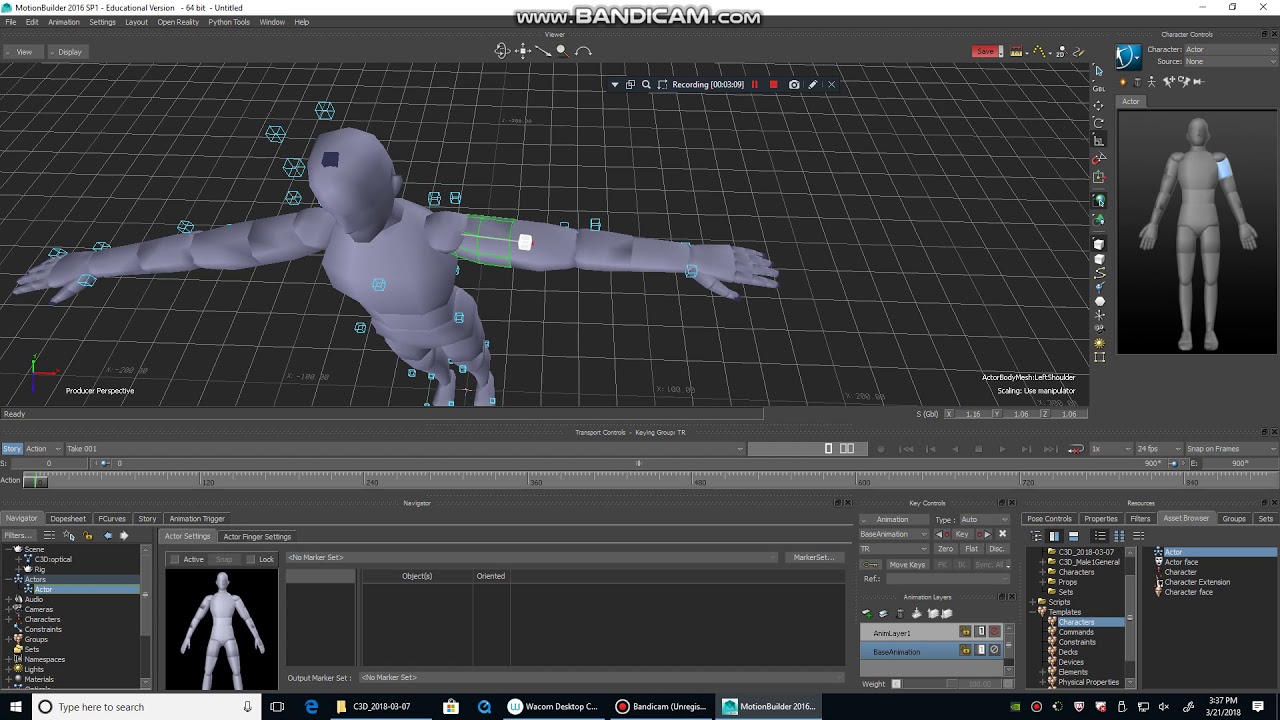The image size is (1280, 720).
Task: Open the BaseAnimation layer dropdown
Action: [x=895, y=534]
